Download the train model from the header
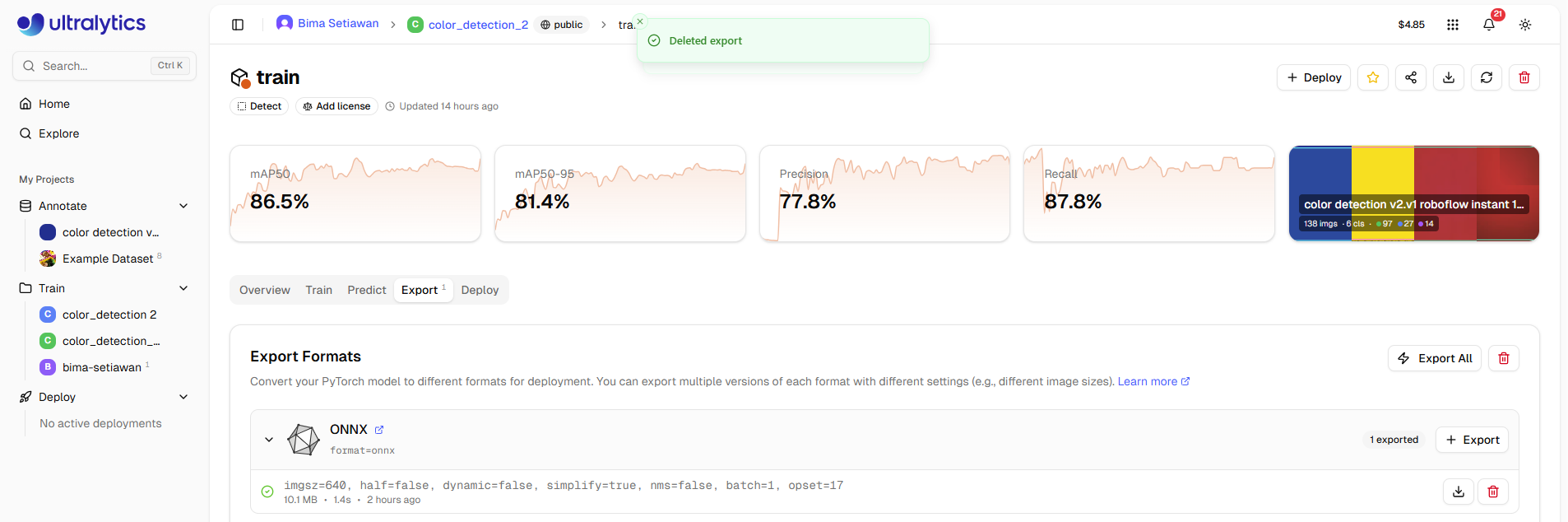Screen dimensions: 1568x522 (1449, 77)
